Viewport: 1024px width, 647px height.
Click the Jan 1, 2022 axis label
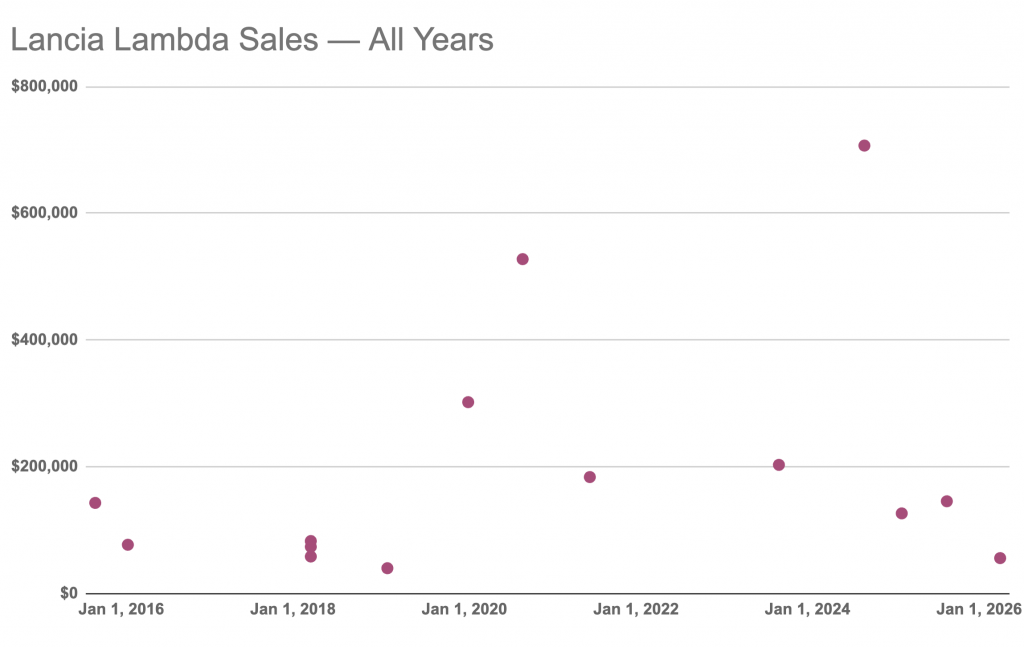pyautogui.click(x=636, y=609)
